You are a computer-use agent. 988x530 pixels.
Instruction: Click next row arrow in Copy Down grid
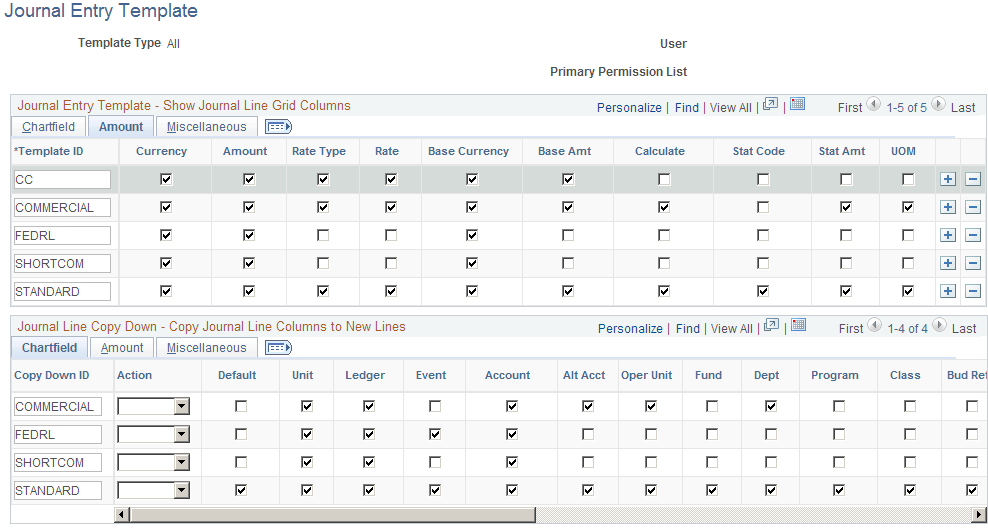939,325
